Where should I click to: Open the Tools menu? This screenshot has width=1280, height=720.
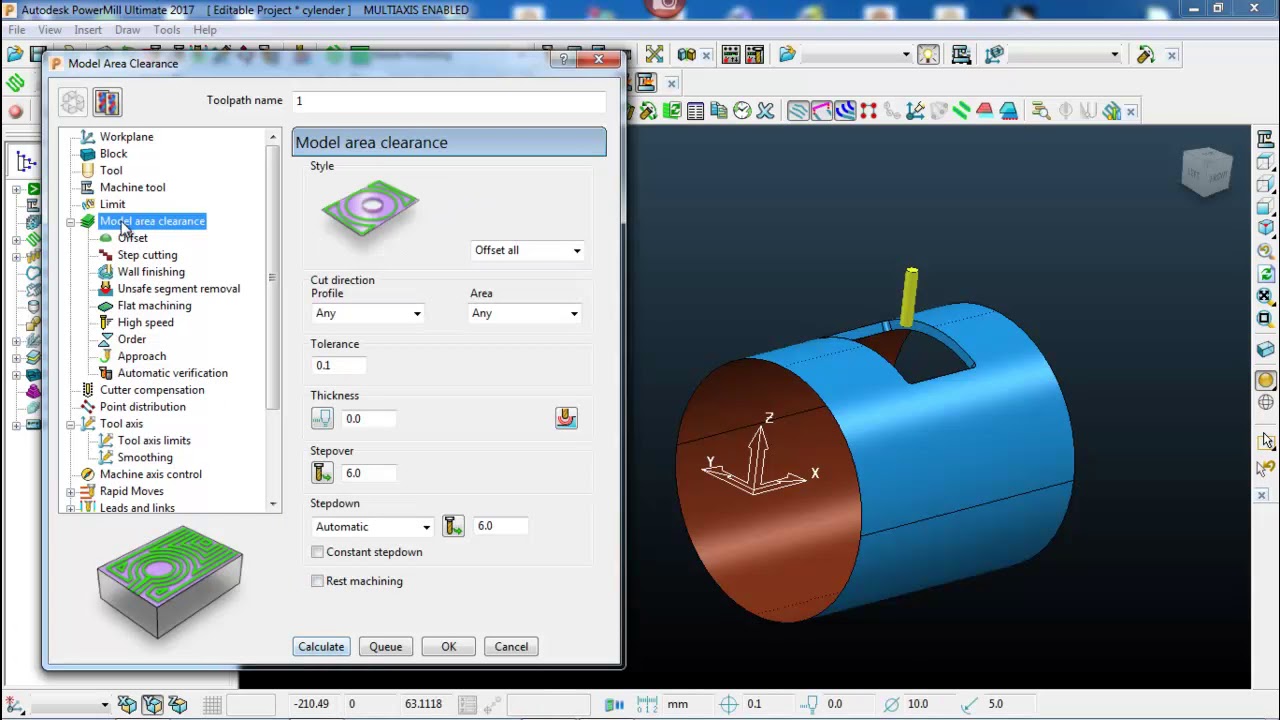click(x=167, y=30)
